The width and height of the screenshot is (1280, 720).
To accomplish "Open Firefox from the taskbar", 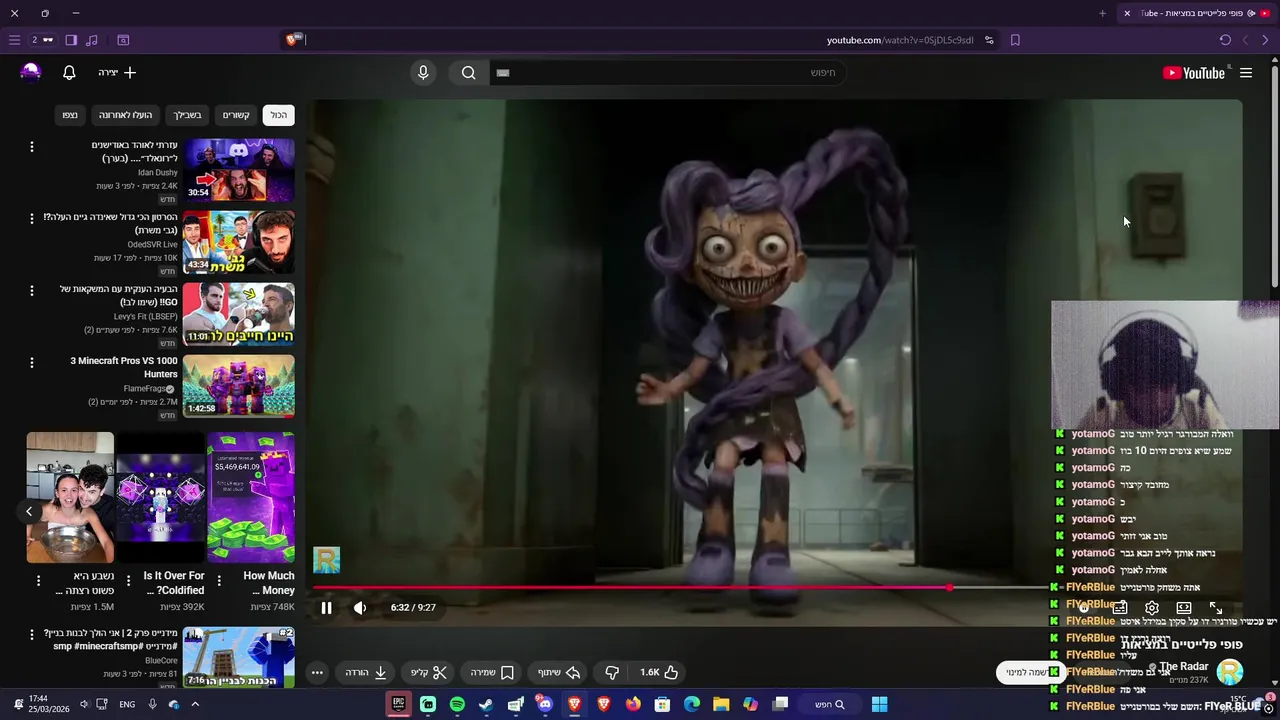I will pyautogui.click(x=633, y=704).
